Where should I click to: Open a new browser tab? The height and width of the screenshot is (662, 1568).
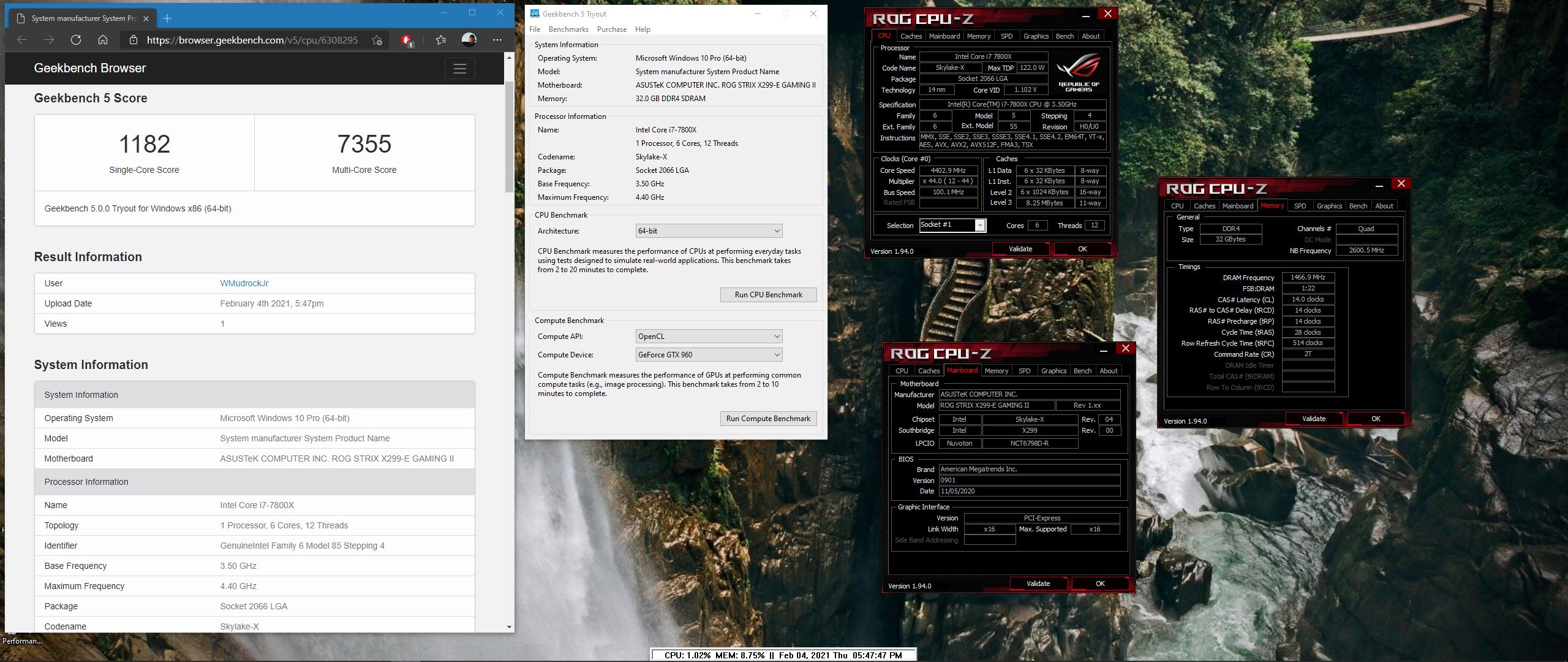[167, 18]
